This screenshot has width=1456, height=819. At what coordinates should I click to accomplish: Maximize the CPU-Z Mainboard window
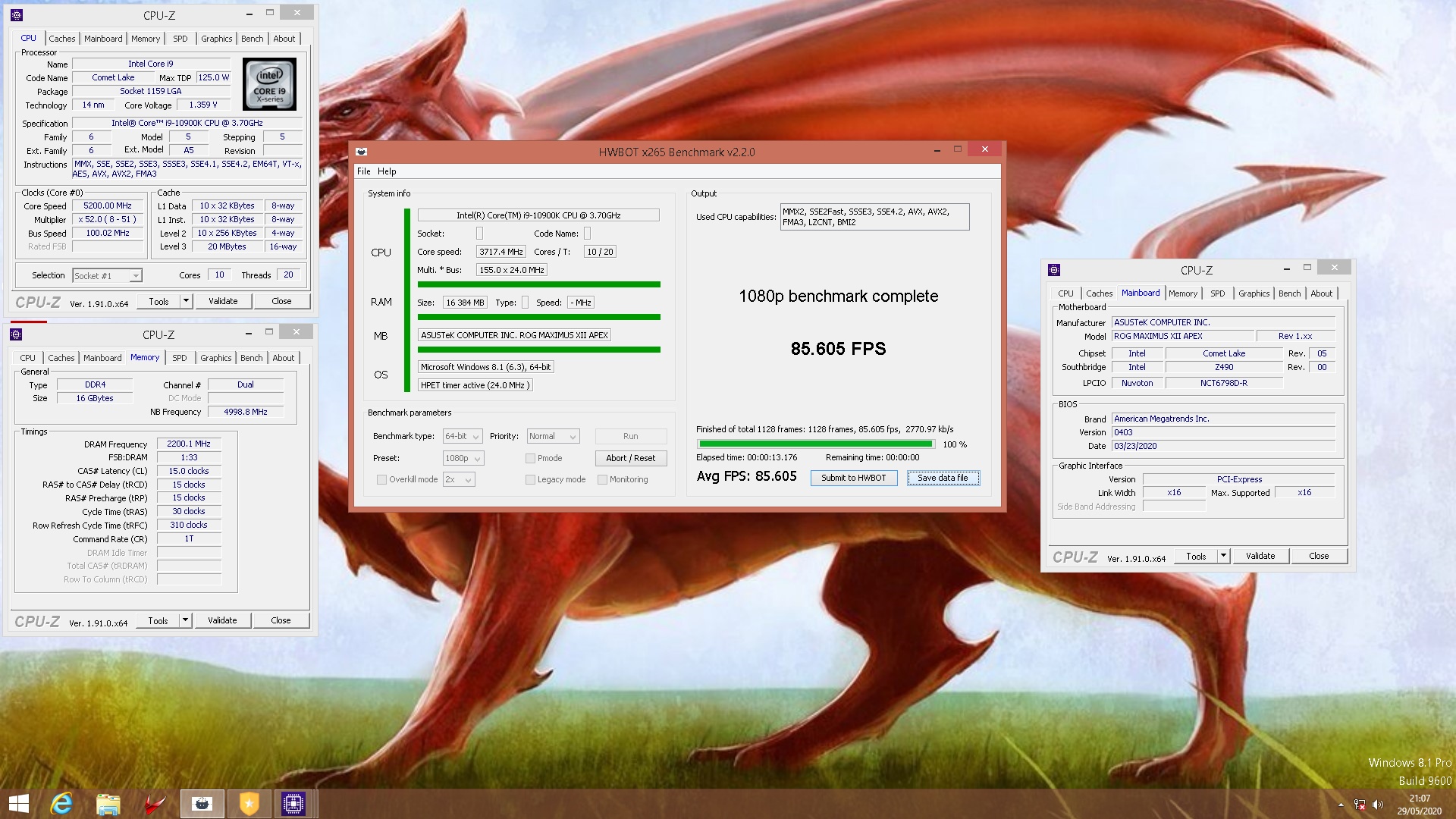(x=1307, y=268)
